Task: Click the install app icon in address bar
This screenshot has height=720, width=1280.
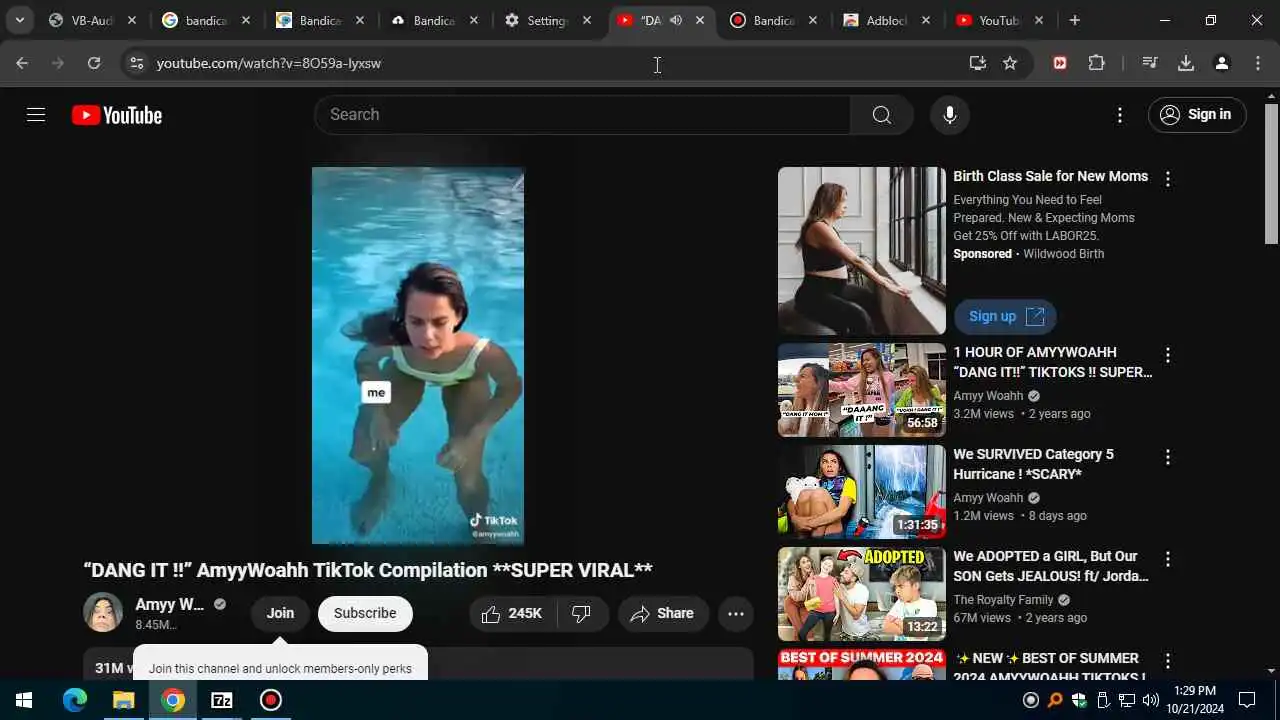Action: click(x=977, y=63)
